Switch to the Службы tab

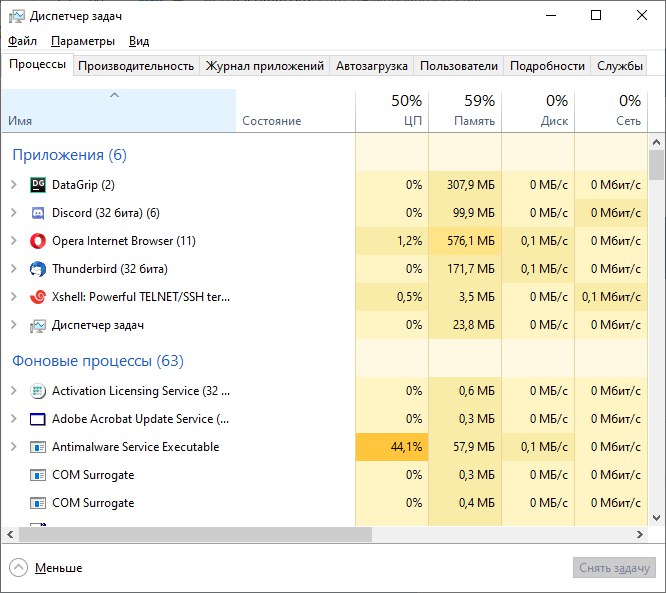(x=619, y=66)
